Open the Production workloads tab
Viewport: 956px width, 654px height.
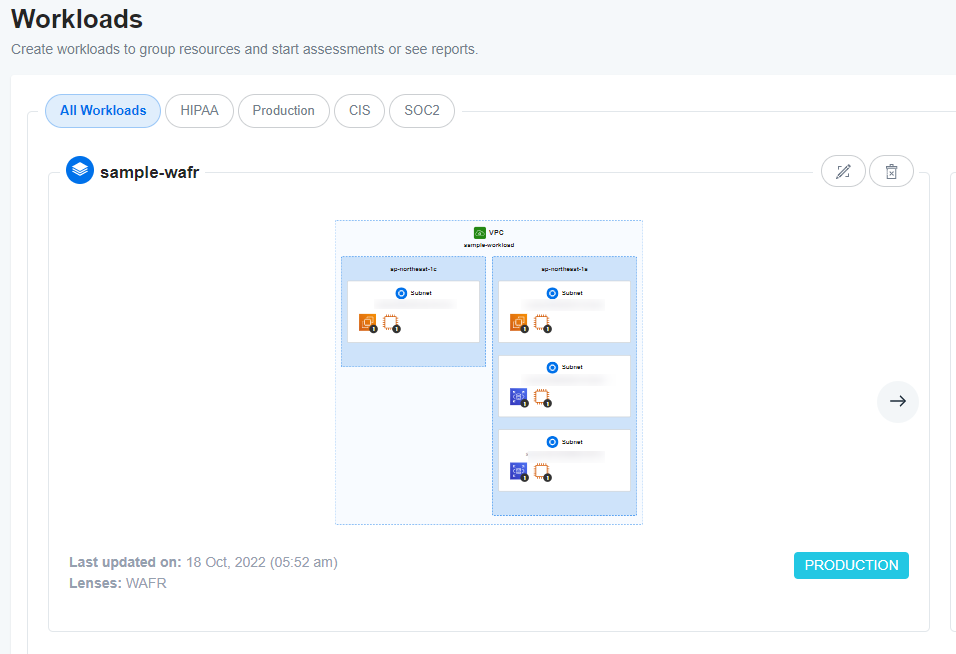(x=284, y=111)
